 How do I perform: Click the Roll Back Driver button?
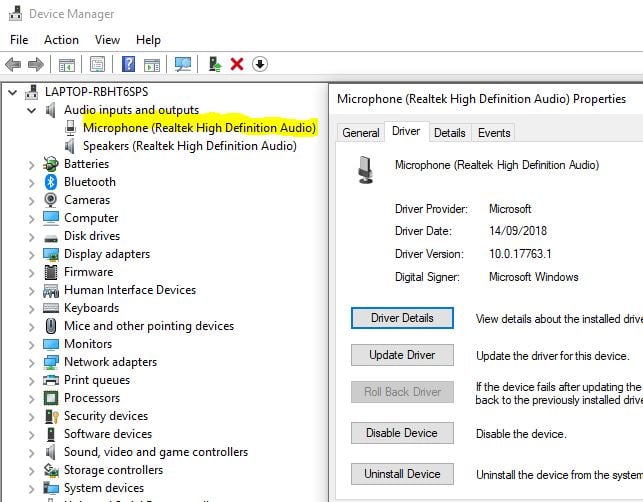402,392
